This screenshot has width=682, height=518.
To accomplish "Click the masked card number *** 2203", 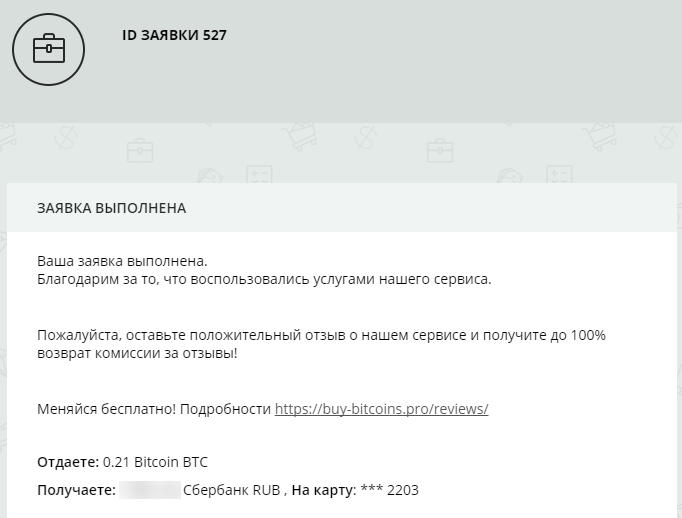I will click(x=389, y=490).
